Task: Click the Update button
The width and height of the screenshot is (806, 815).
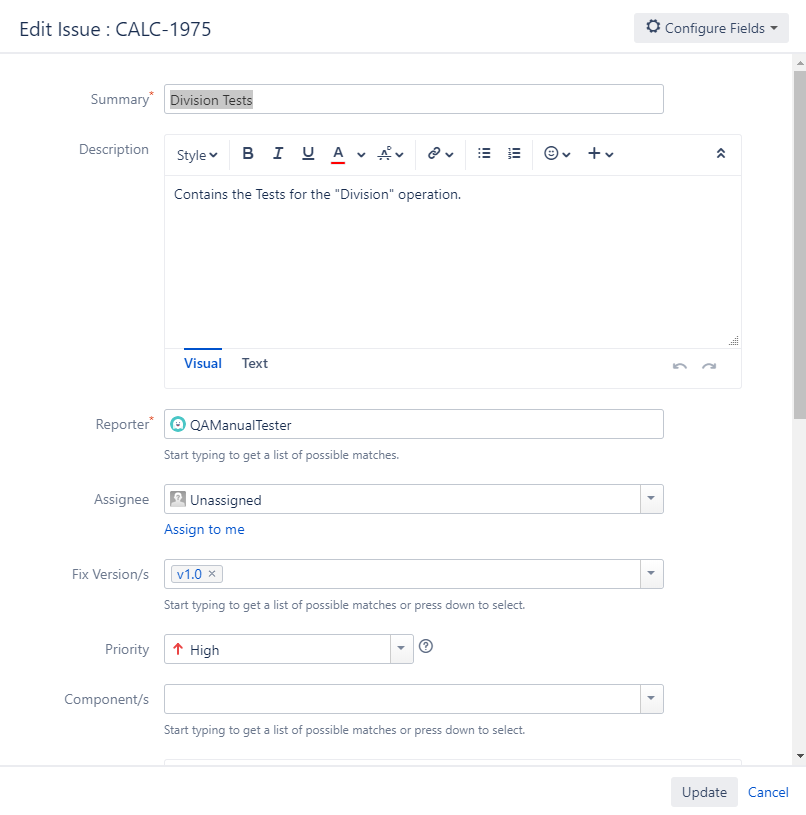Action: (x=704, y=792)
